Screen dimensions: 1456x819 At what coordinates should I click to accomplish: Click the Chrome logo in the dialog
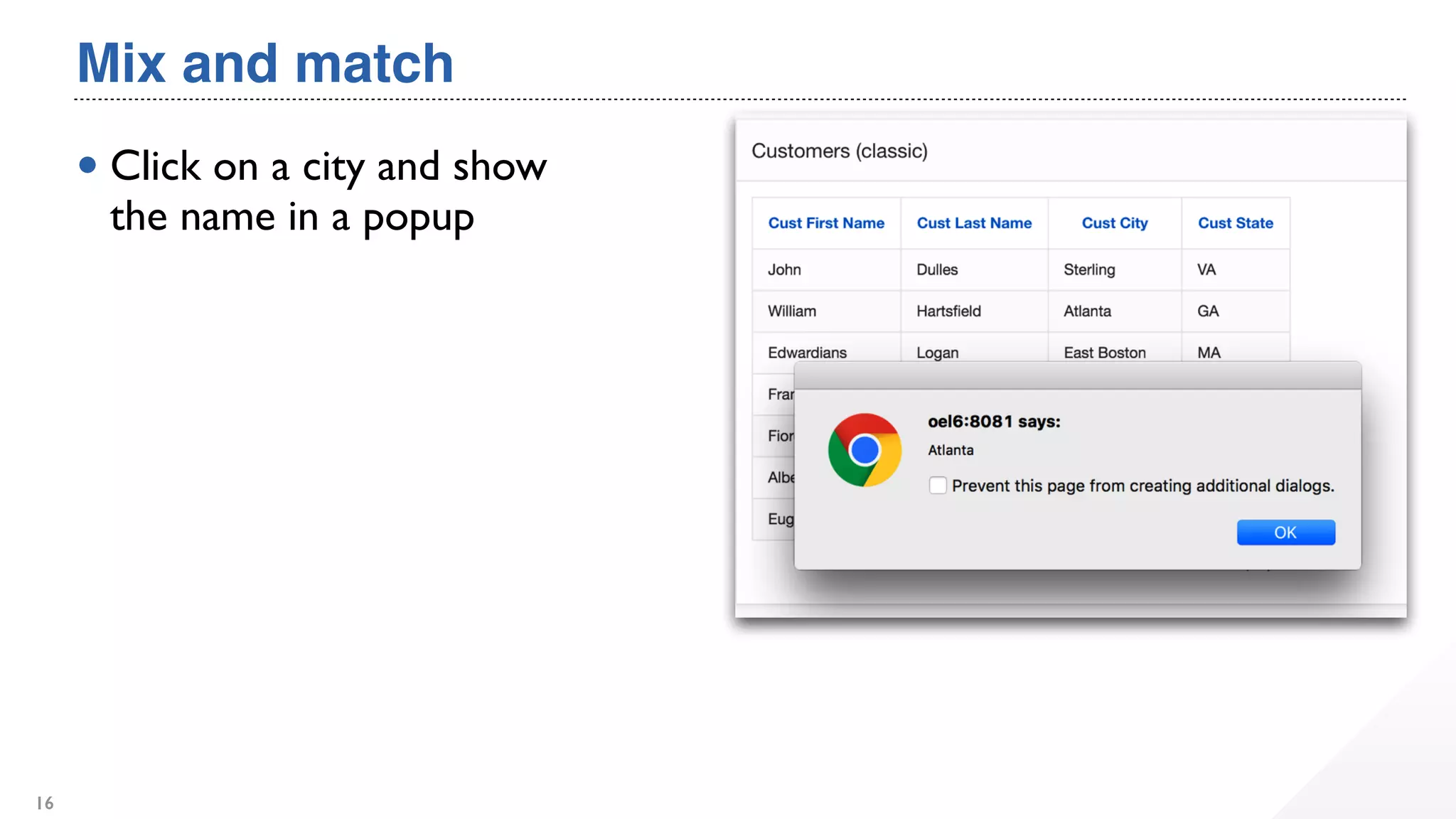tap(864, 450)
